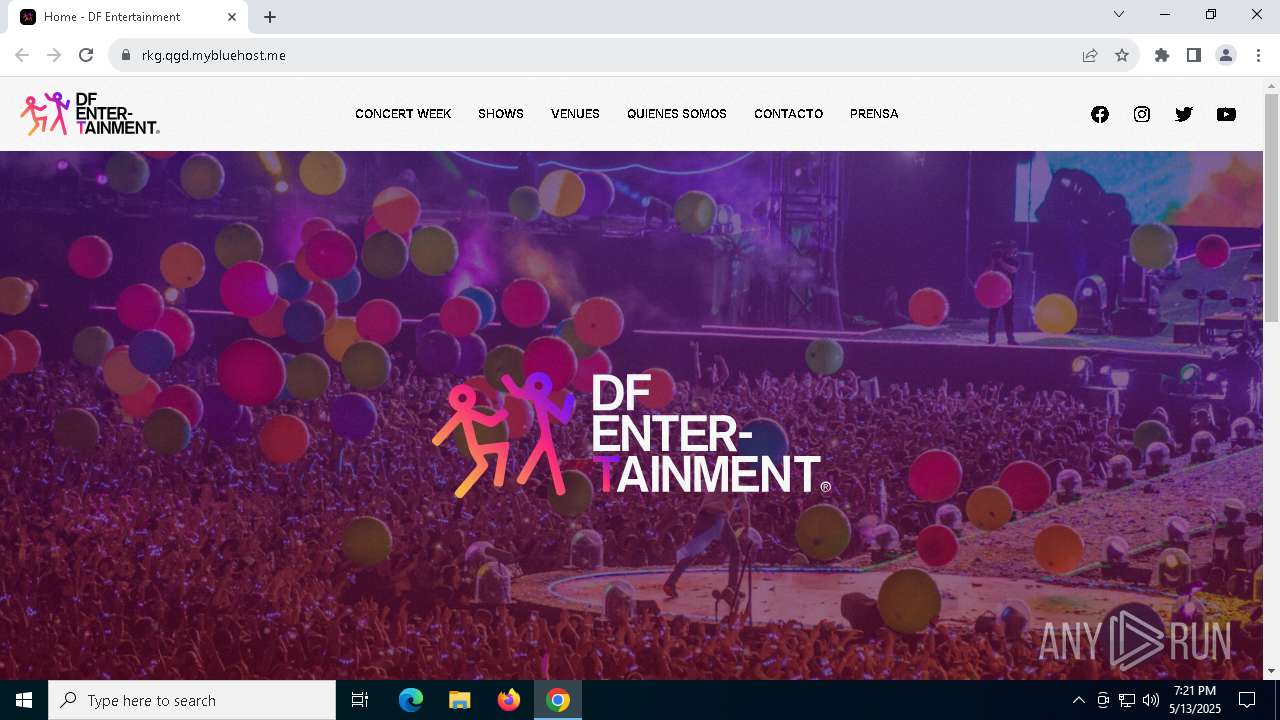Click the browser Back arrow

pos(22,55)
